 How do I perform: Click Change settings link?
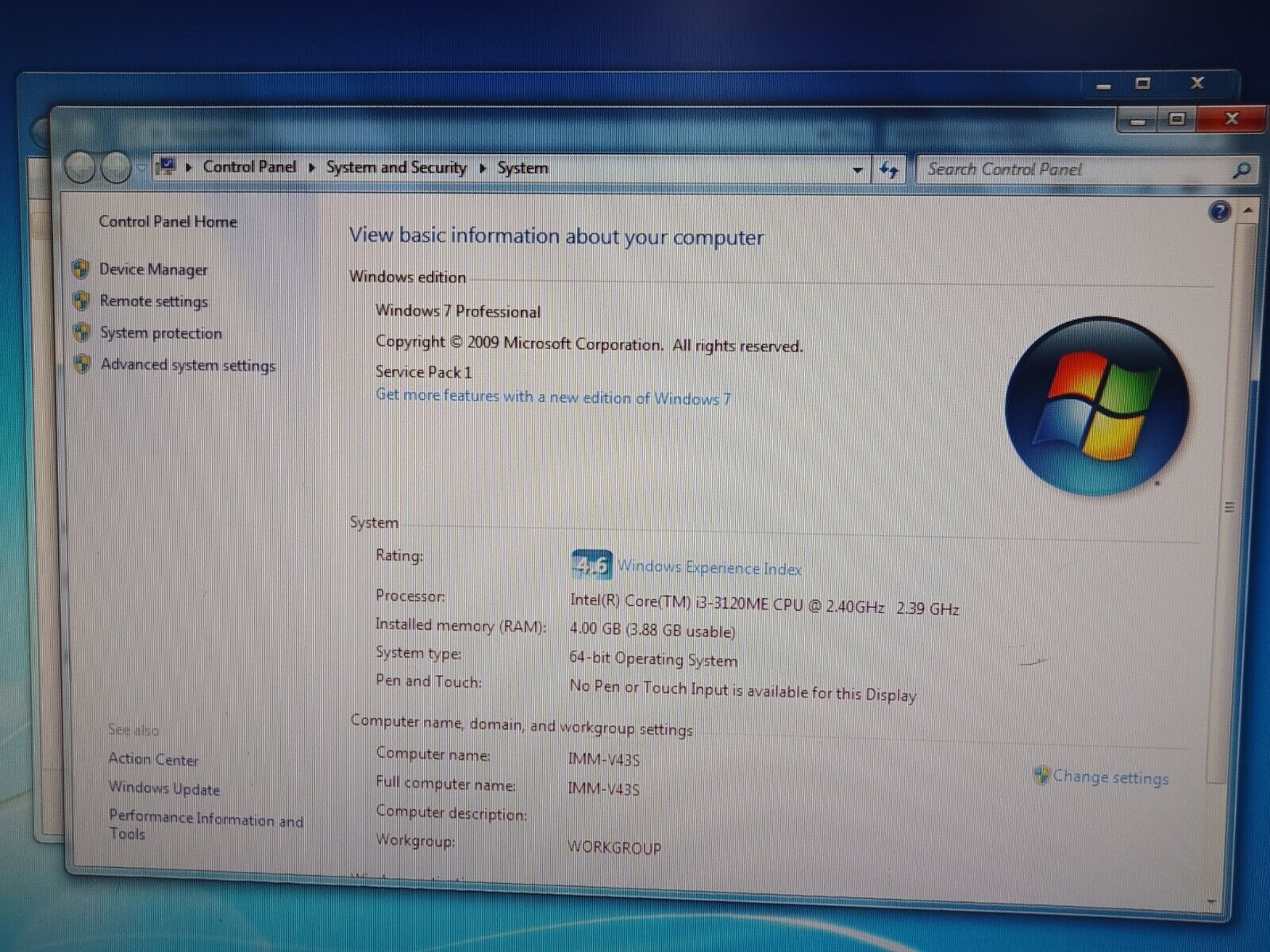(x=1110, y=777)
